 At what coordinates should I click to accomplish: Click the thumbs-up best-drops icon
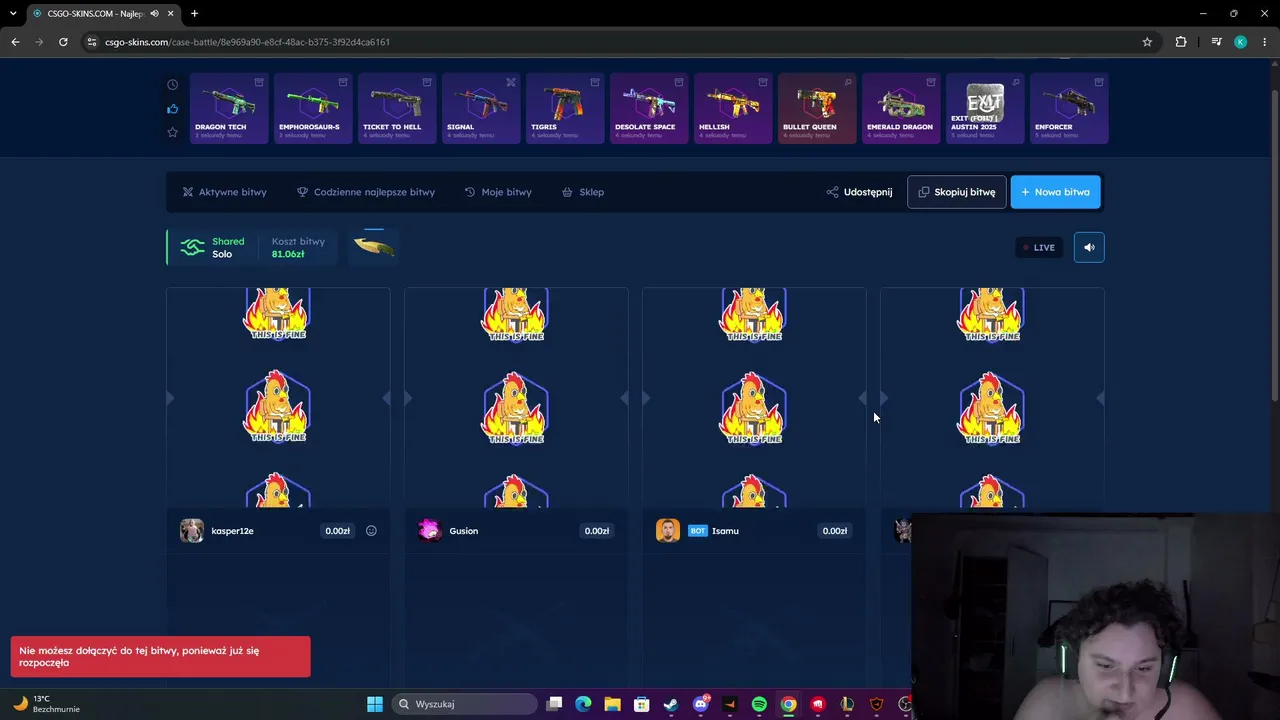click(173, 109)
